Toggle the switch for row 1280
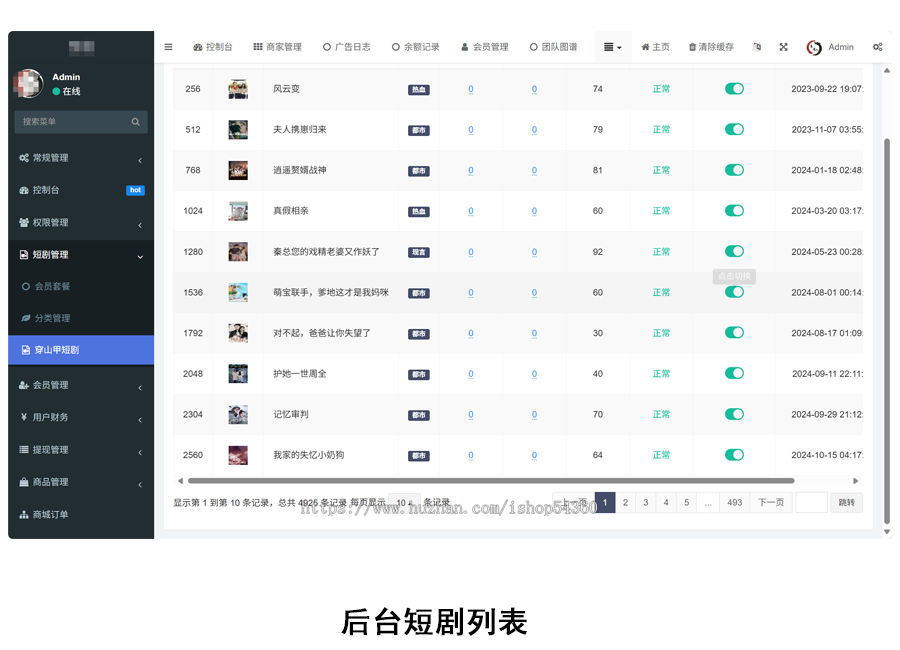The height and width of the screenshot is (650, 900). tap(734, 252)
